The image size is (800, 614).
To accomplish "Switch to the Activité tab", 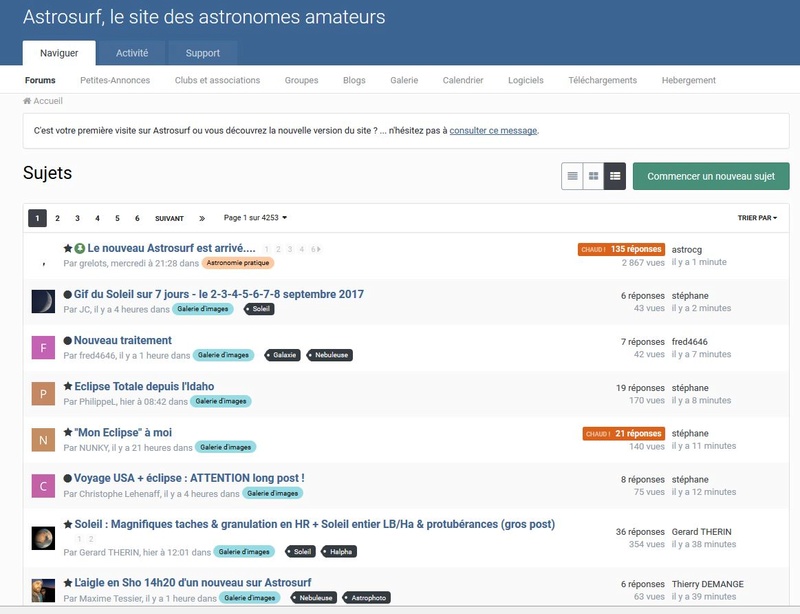I will click(x=132, y=53).
